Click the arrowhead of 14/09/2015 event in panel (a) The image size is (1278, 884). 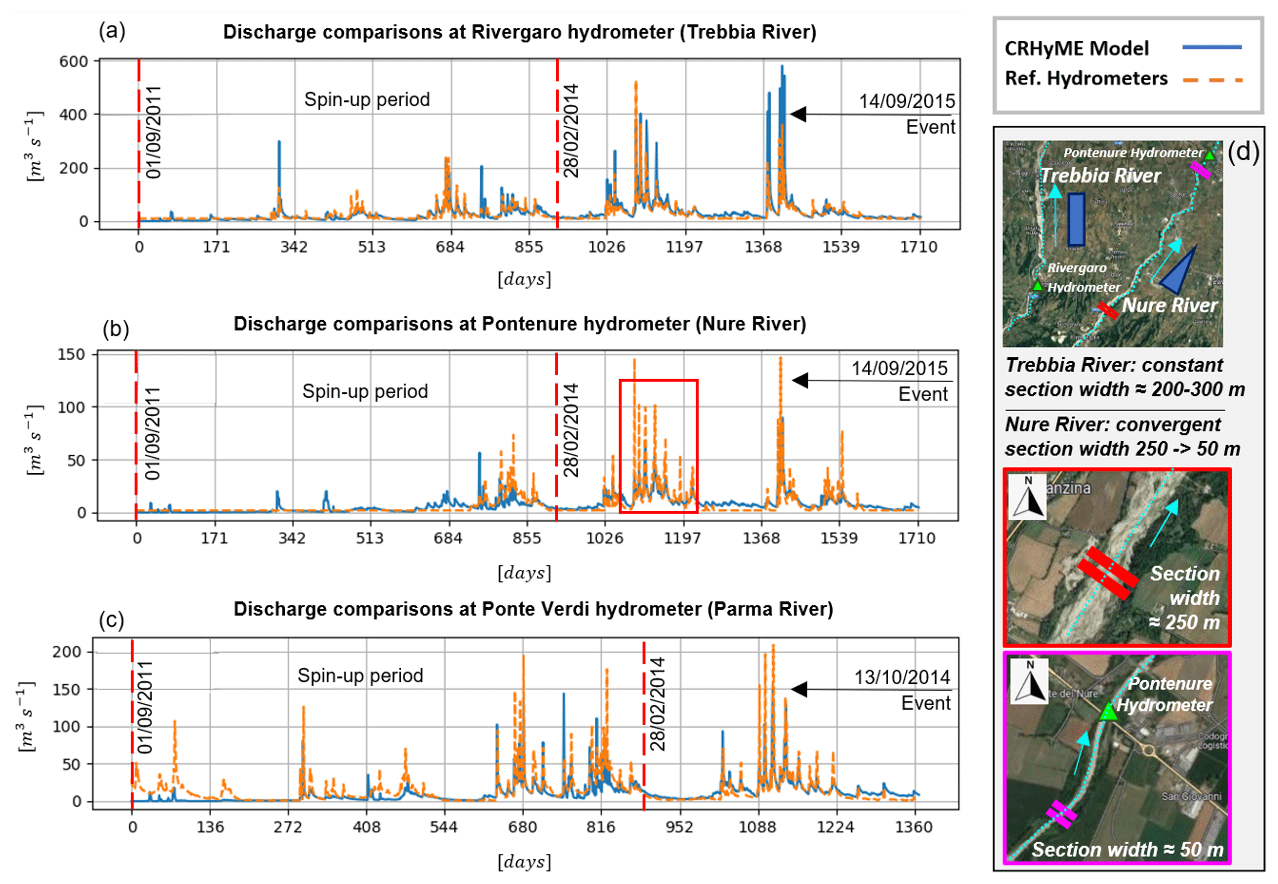tap(797, 114)
